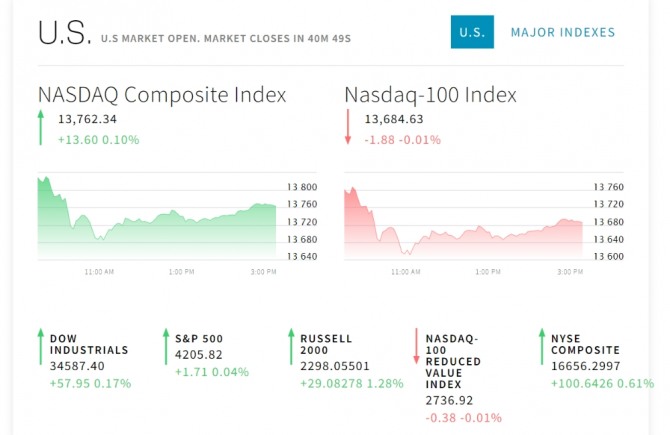Select the U.S. tab

[472, 32]
